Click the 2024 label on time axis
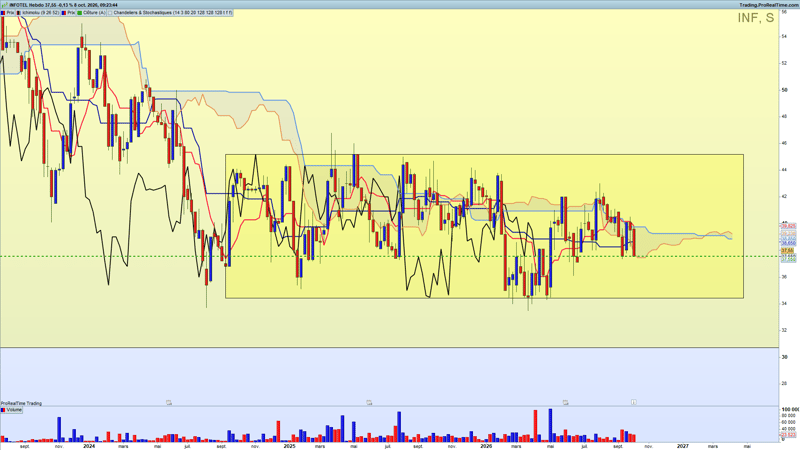Screen dimensions: 800x450 [89, 446]
